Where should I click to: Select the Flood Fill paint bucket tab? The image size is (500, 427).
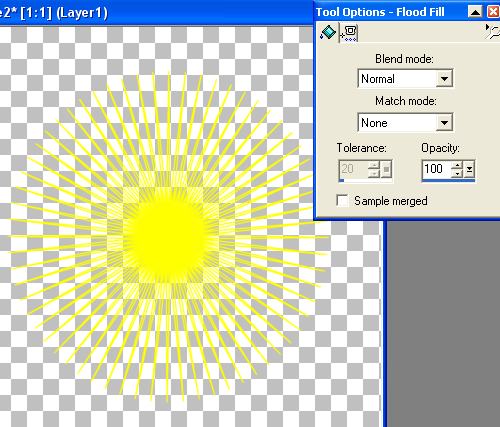(328, 33)
